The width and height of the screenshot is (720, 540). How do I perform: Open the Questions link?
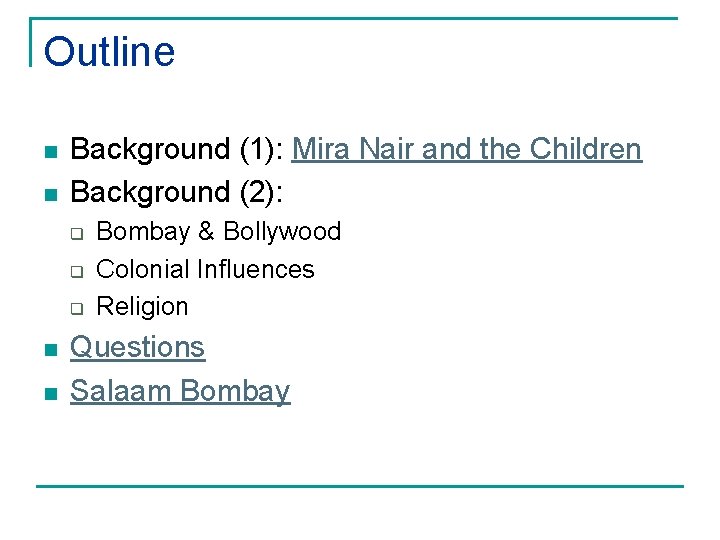[x=137, y=347]
